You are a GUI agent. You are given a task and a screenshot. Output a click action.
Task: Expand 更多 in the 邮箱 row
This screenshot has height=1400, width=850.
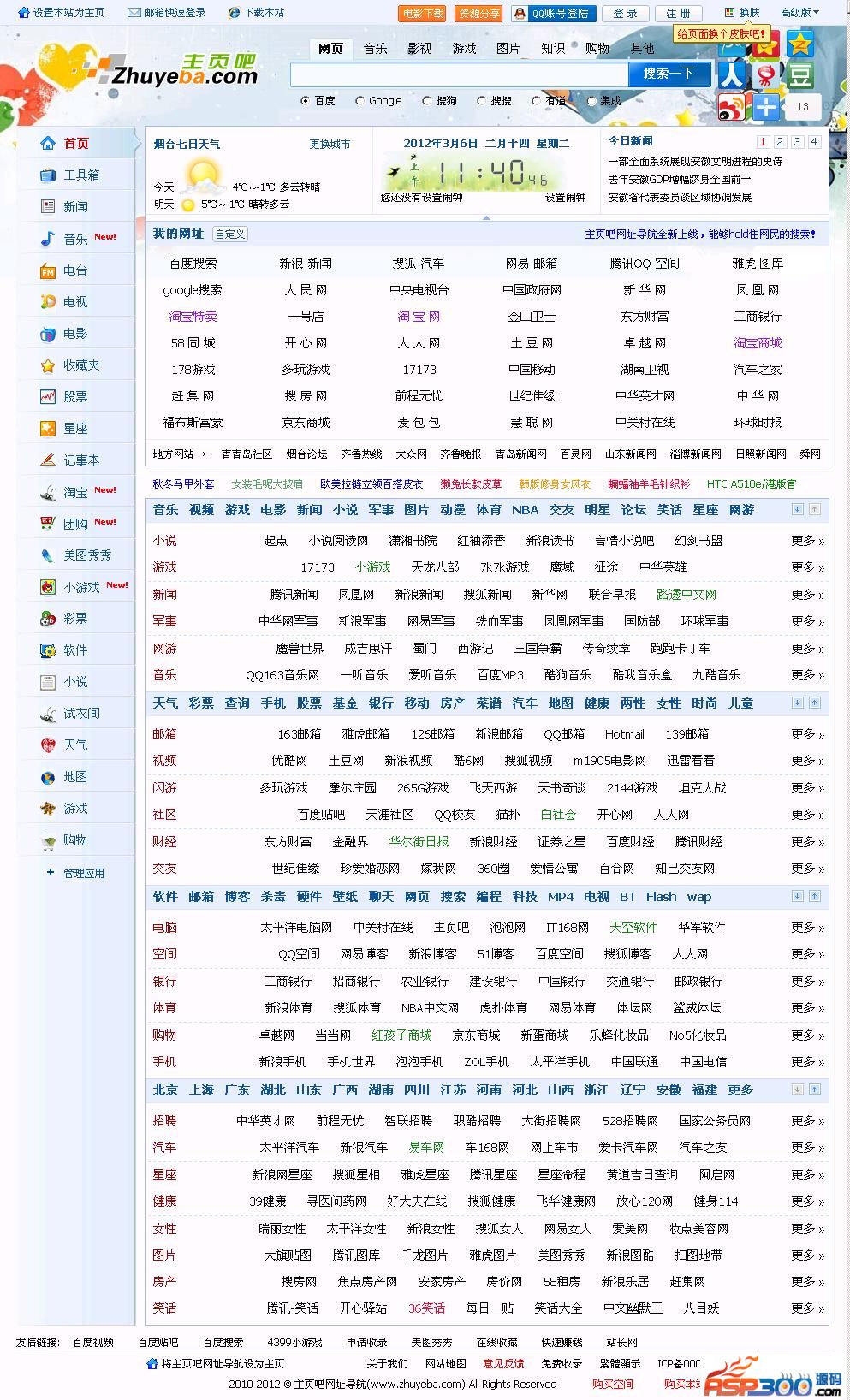click(807, 734)
